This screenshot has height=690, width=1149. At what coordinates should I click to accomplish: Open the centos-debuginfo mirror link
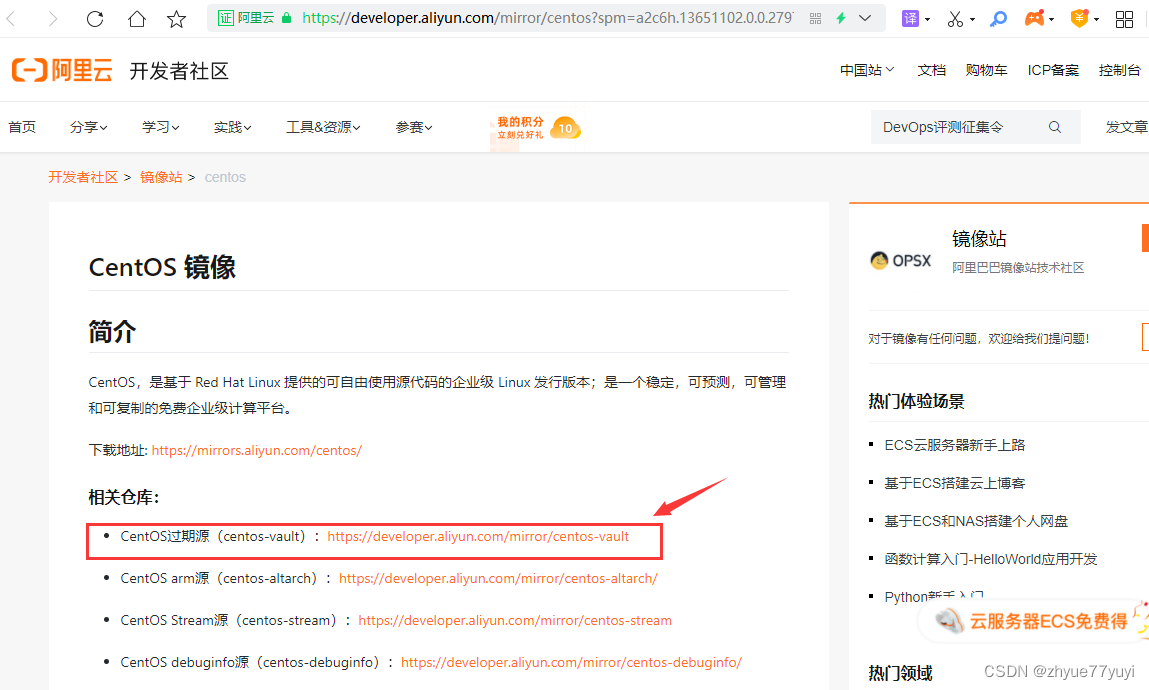tap(572, 662)
